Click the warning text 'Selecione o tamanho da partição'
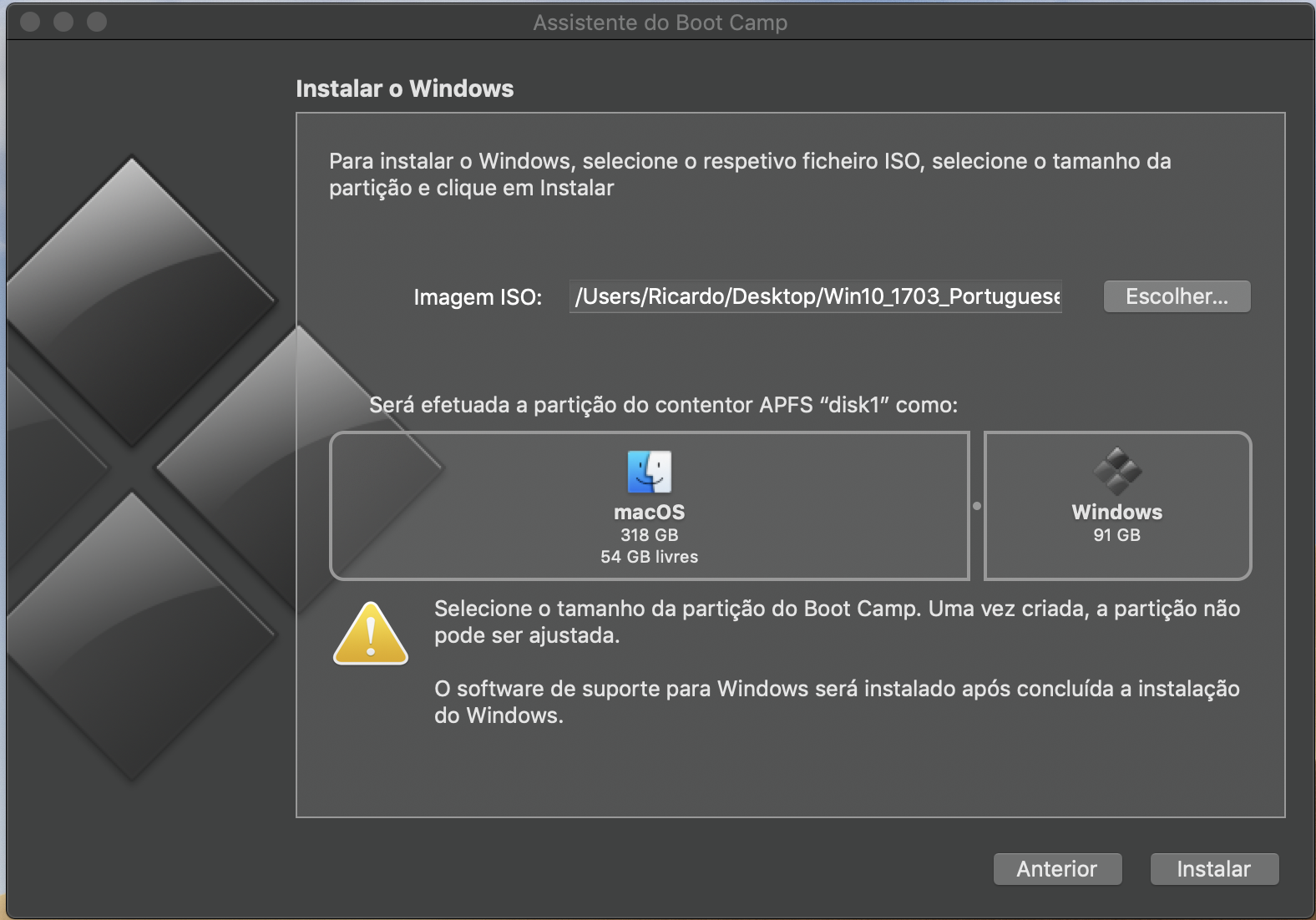Viewport: 1316px width, 920px height. 838,622
